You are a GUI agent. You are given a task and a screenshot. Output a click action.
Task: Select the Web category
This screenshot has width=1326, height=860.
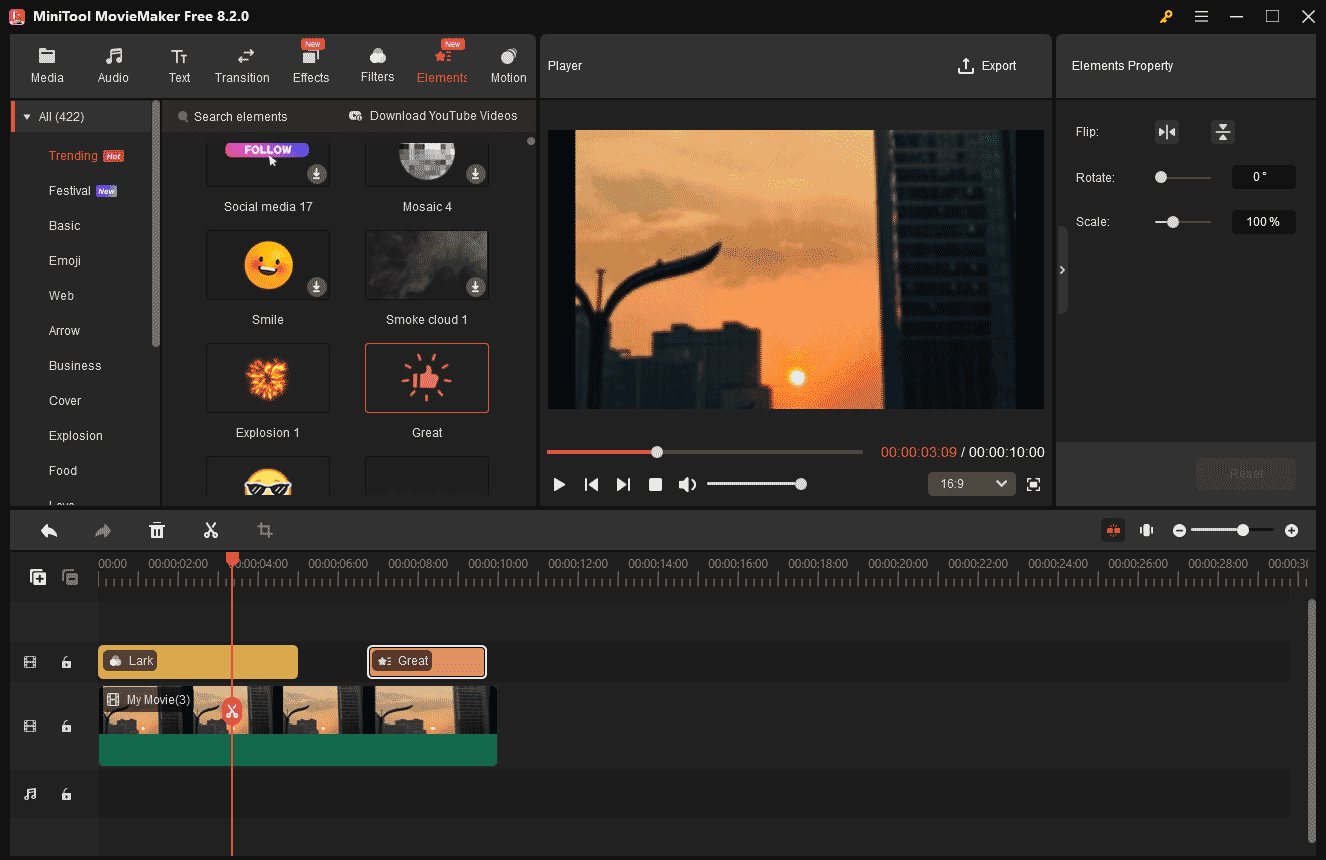[61, 296]
